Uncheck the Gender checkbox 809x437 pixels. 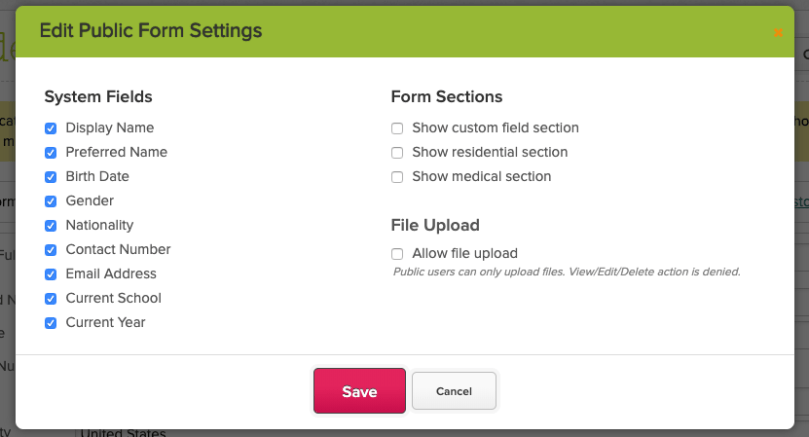coord(50,201)
